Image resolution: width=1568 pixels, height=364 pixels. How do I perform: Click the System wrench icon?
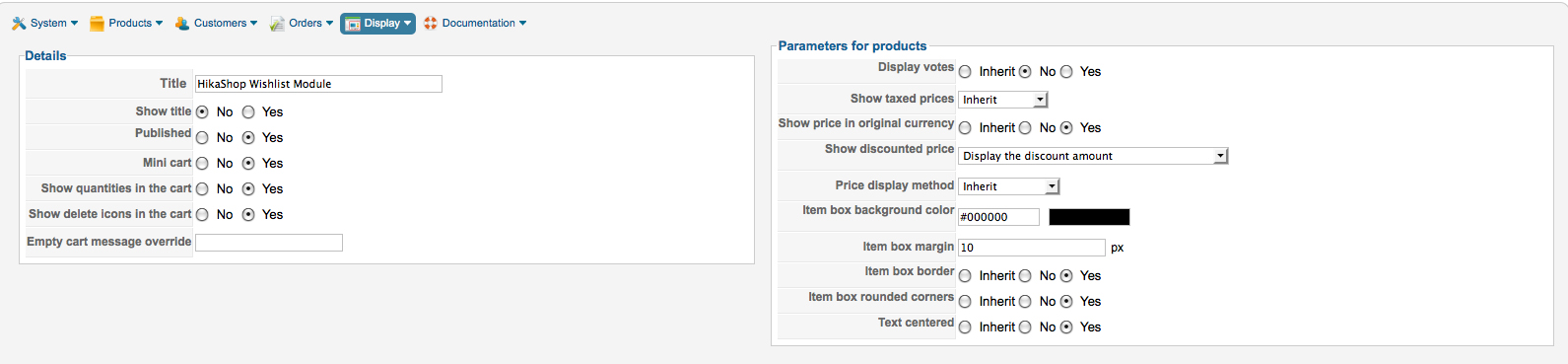[x=19, y=23]
